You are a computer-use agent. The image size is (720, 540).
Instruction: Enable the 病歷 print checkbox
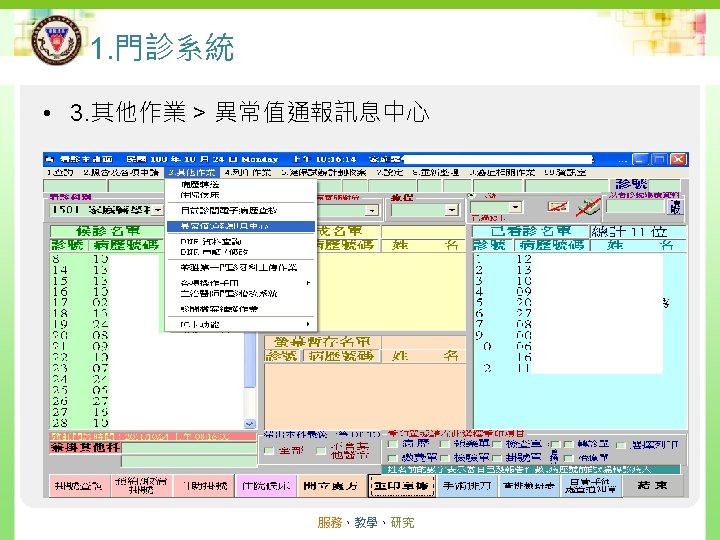point(393,444)
